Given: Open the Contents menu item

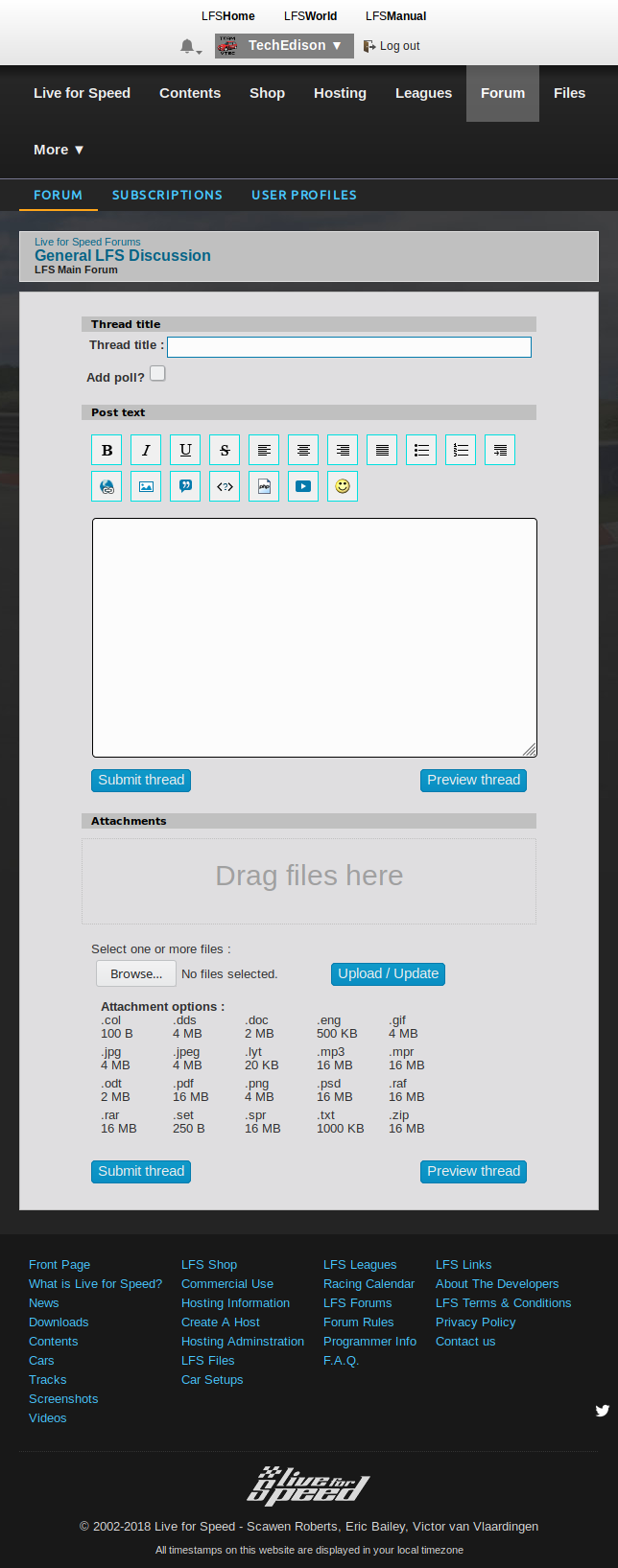Looking at the screenshot, I should (190, 93).
